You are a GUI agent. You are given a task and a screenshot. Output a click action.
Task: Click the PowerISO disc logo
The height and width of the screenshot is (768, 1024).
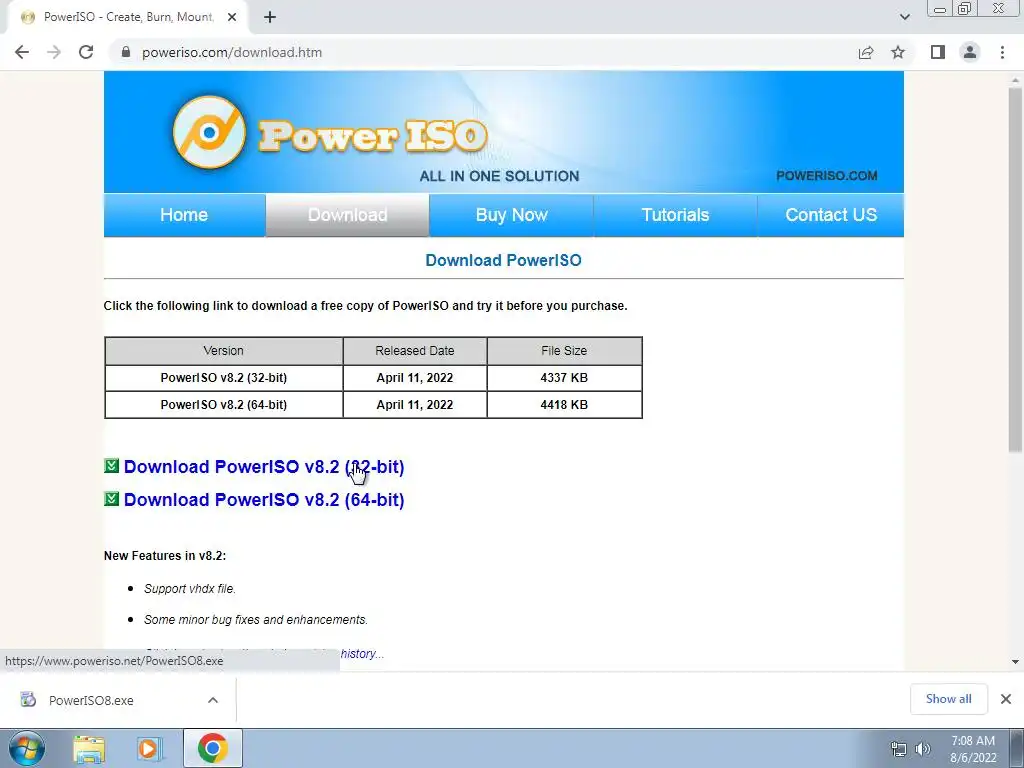tap(209, 132)
